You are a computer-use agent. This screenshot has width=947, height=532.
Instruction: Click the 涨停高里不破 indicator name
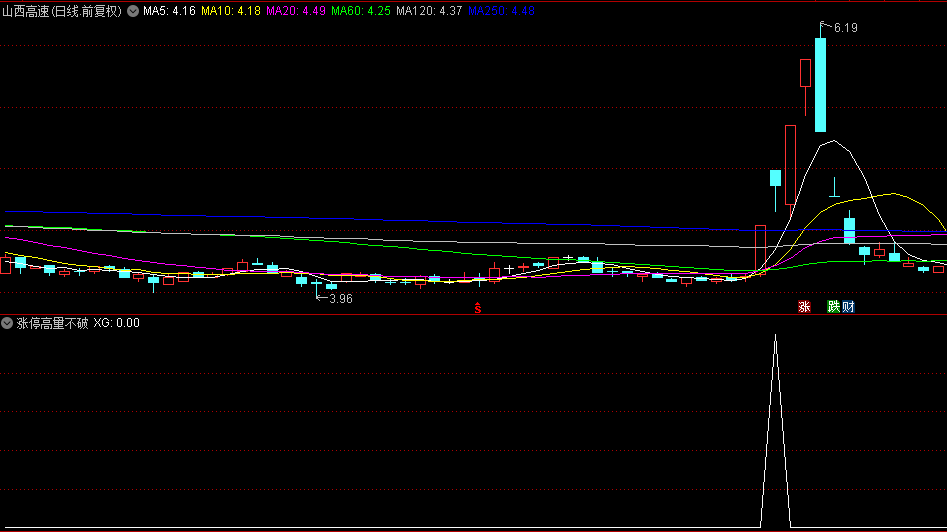[53, 323]
